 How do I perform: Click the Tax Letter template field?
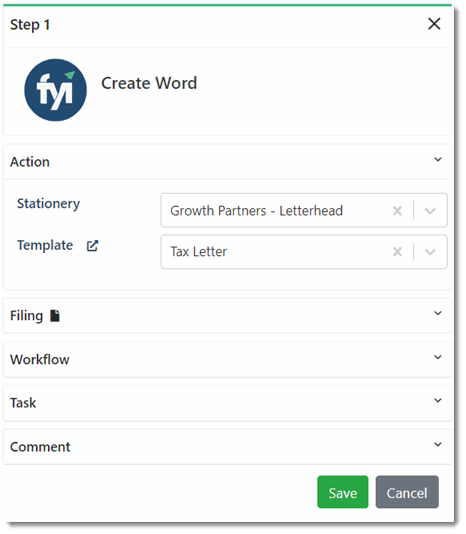304,252
